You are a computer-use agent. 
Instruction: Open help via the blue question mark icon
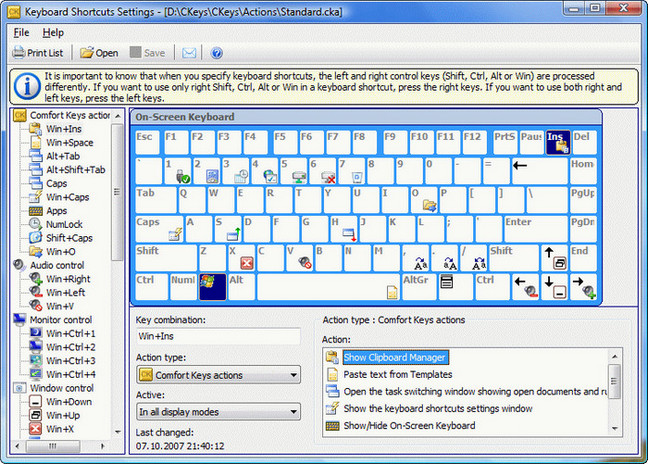pos(216,53)
